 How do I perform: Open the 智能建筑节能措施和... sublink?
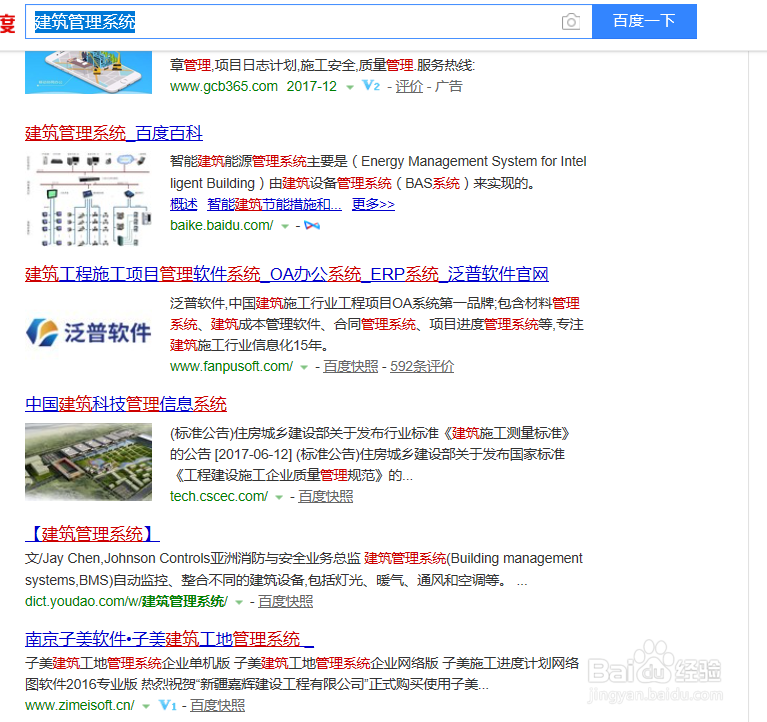tap(274, 204)
